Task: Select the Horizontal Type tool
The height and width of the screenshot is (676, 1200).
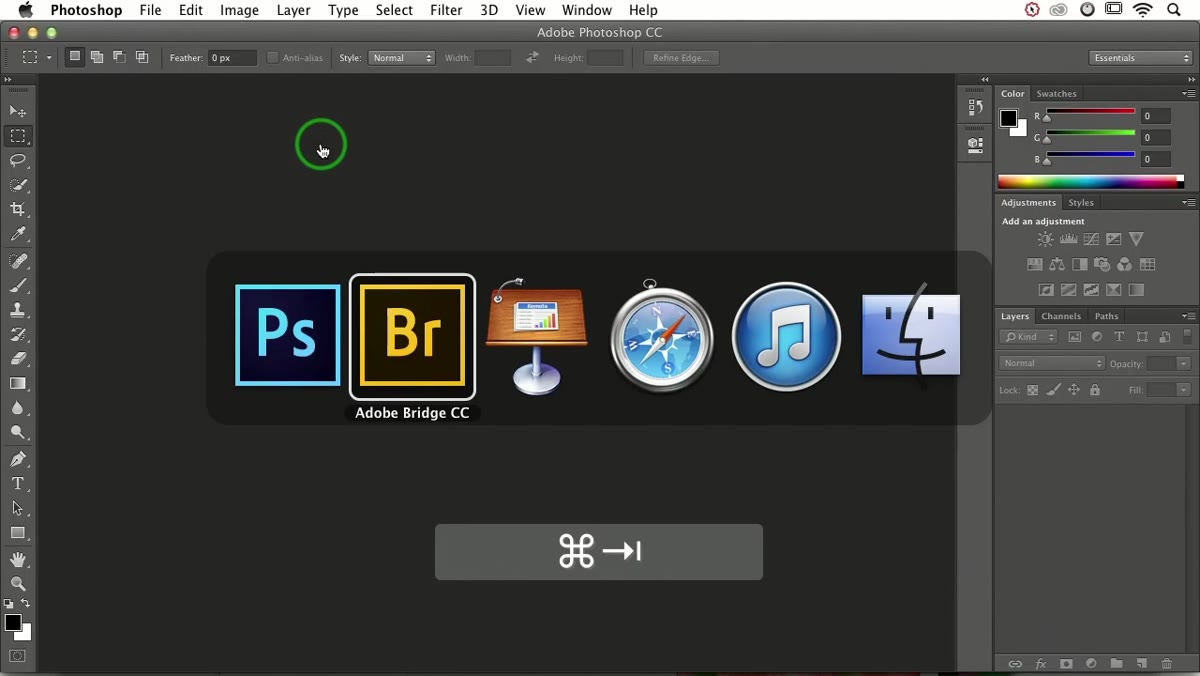Action: [x=18, y=484]
